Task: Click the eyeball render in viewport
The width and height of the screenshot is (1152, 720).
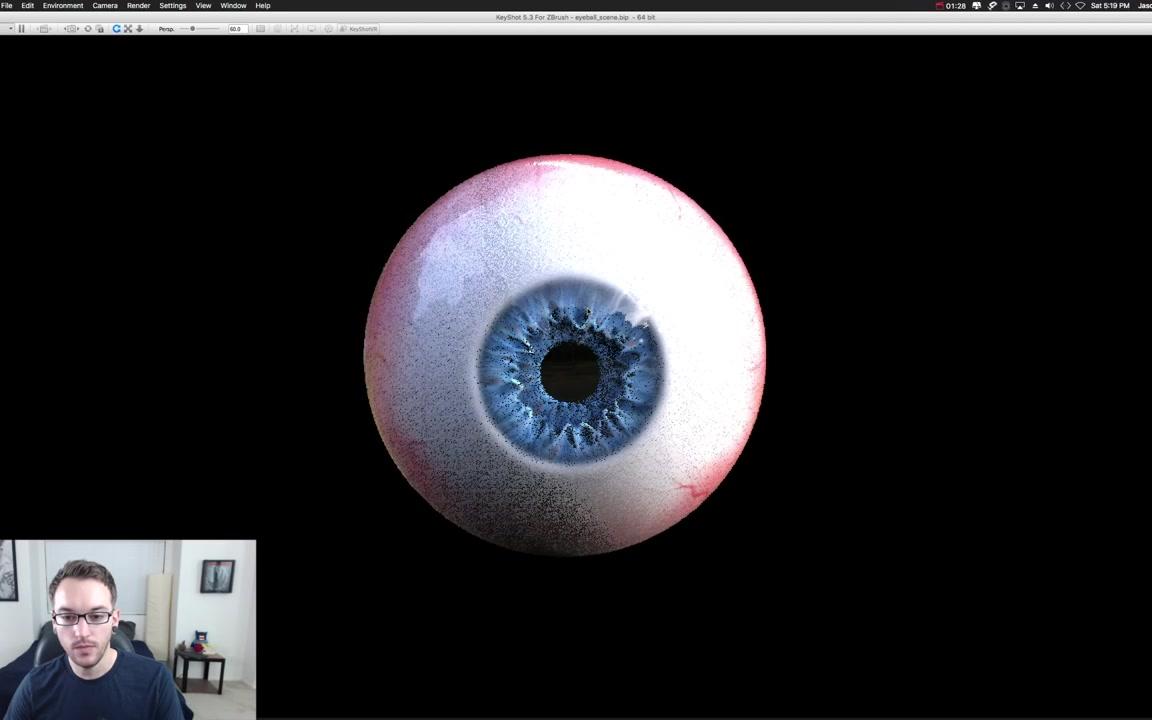Action: [565, 355]
